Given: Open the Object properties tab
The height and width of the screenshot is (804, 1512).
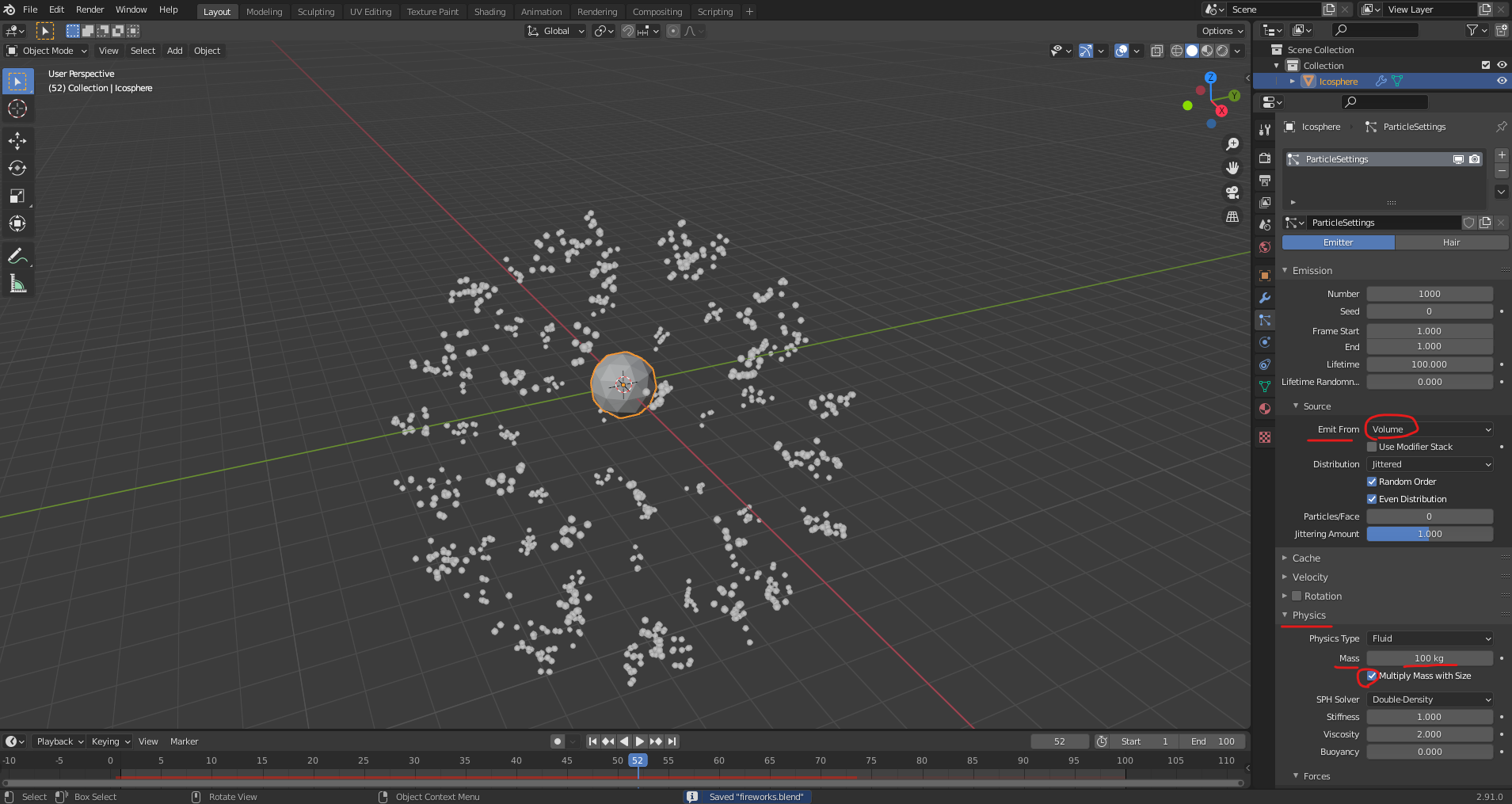Looking at the screenshot, I should pyautogui.click(x=1265, y=276).
